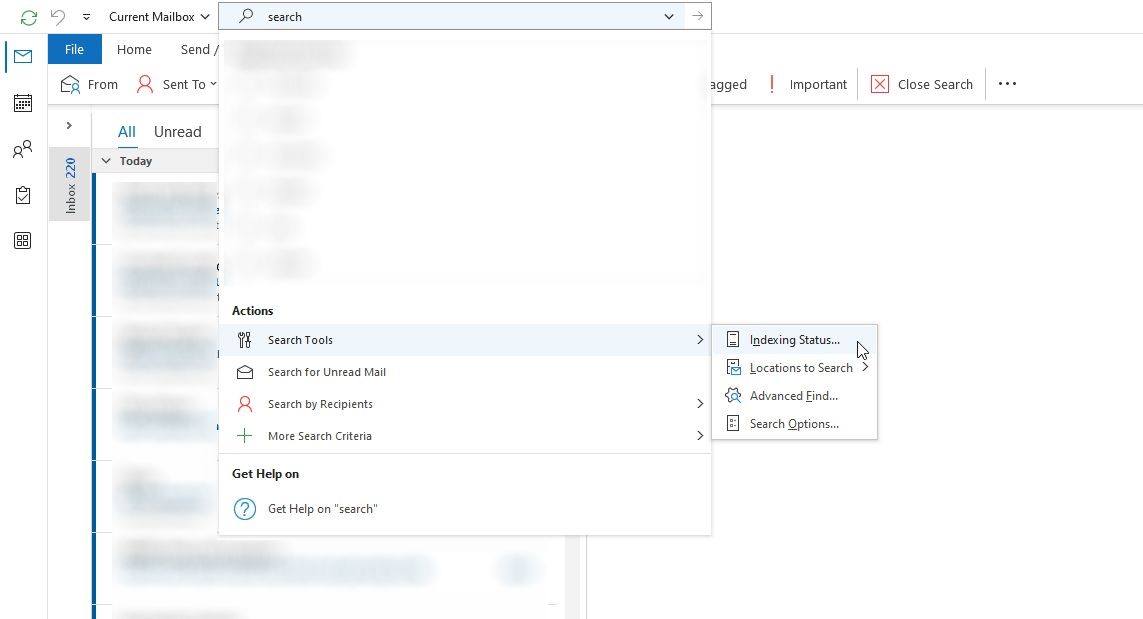The width and height of the screenshot is (1143, 619).
Task: Open the Mail view in the sidebar
Action: 22,57
